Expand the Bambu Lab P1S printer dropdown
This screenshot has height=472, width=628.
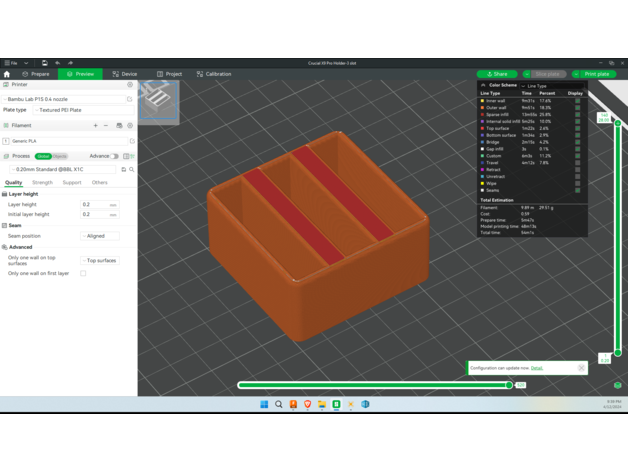(x=67, y=99)
